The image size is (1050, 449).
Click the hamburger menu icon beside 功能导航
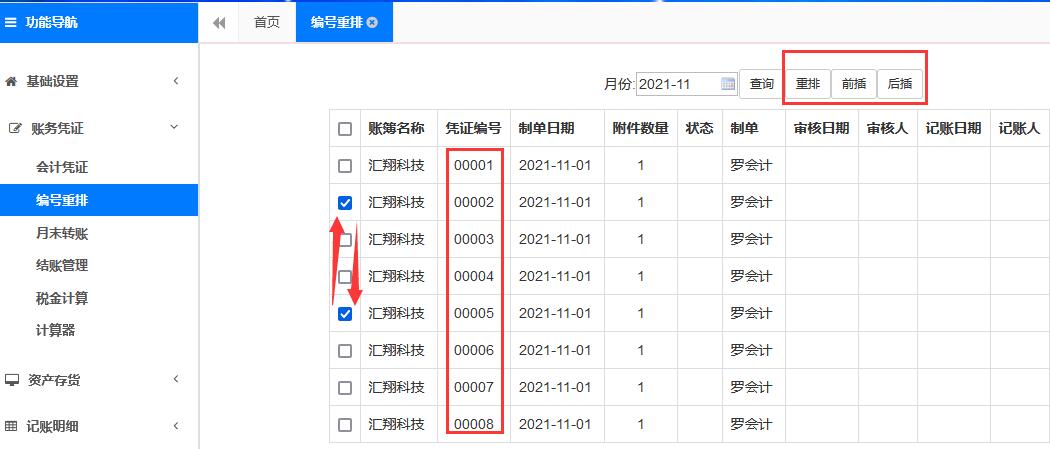[x=11, y=22]
